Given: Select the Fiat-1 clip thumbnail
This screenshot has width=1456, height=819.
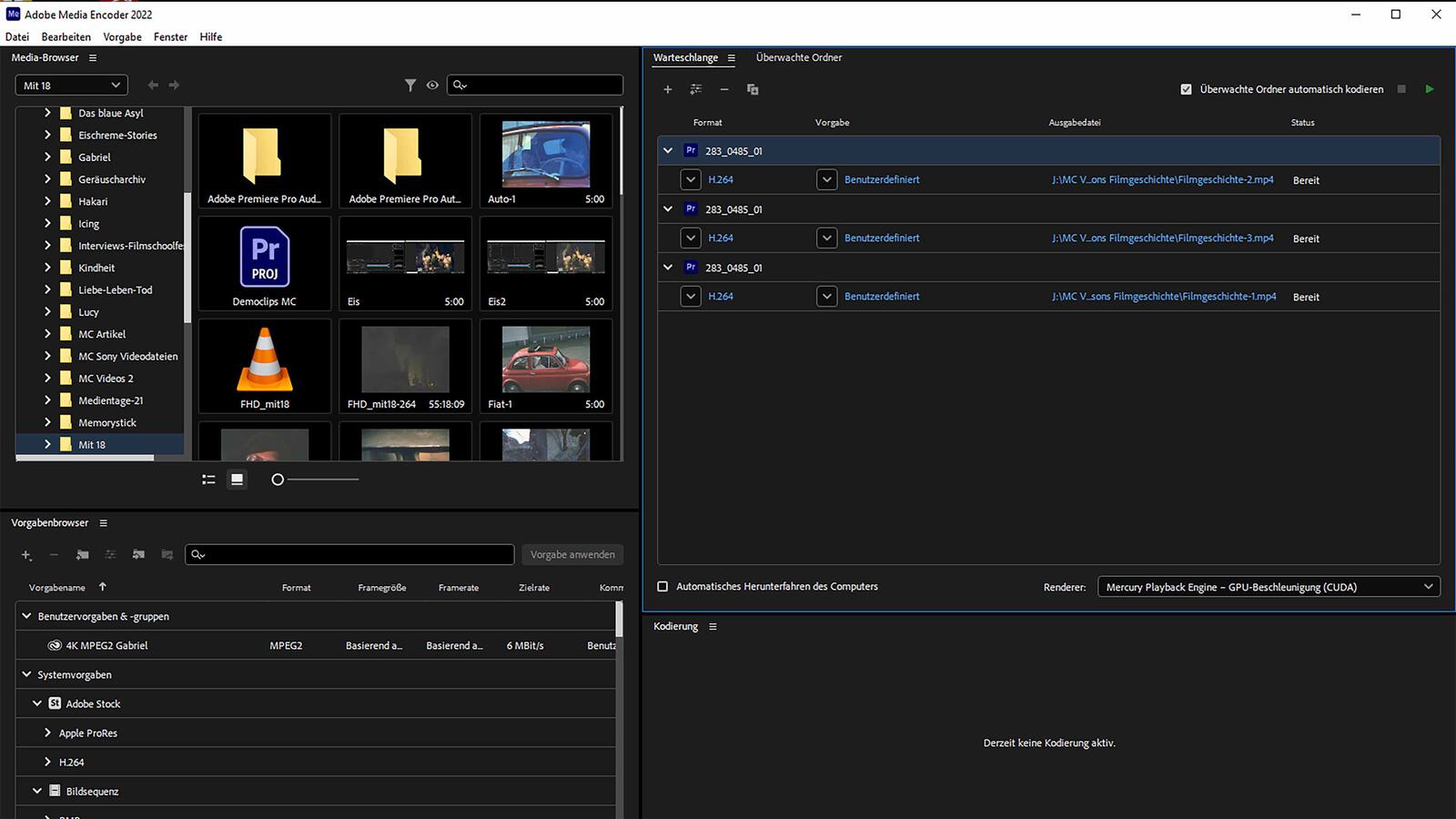Looking at the screenshot, I should pyautogui.click(x=545, y=359).
